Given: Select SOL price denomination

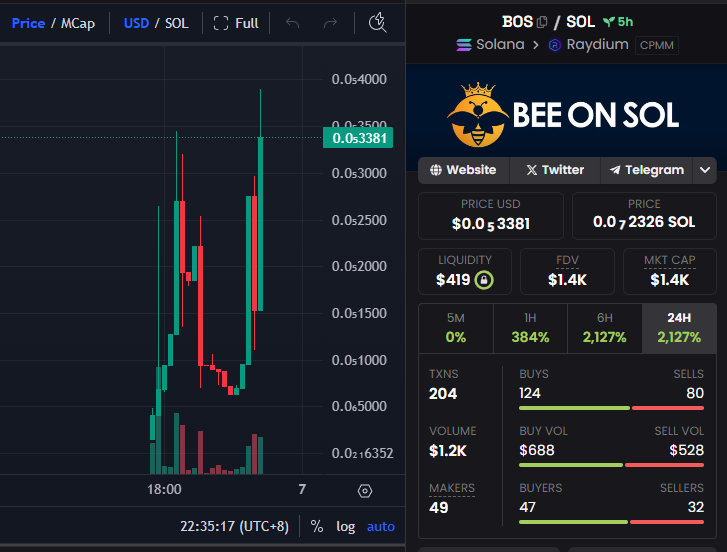Looking at the screenshot, I should pos(177,23).
